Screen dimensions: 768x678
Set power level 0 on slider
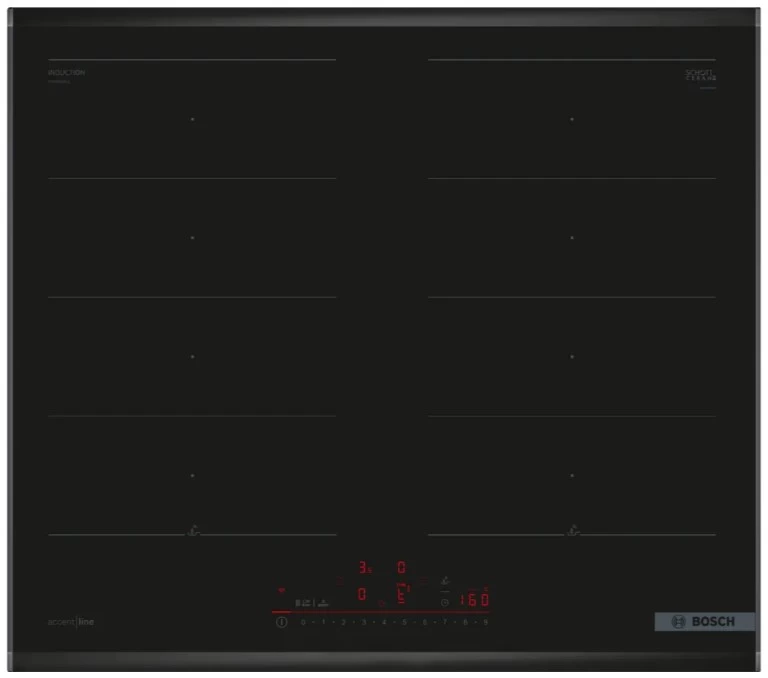pos(302,622)
